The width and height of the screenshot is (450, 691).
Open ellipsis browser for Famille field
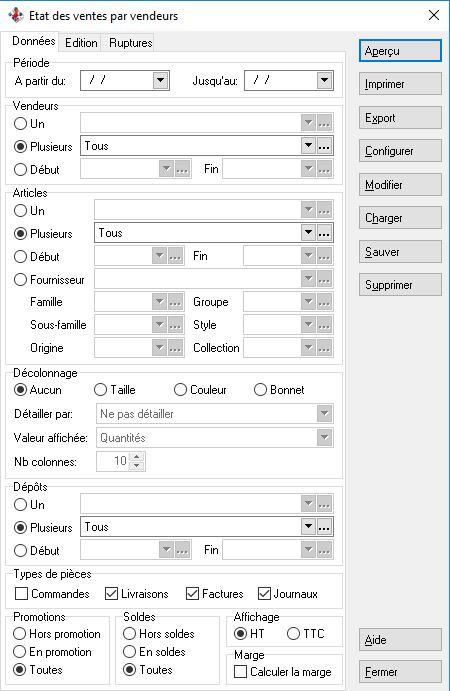(x=175, y=302)
